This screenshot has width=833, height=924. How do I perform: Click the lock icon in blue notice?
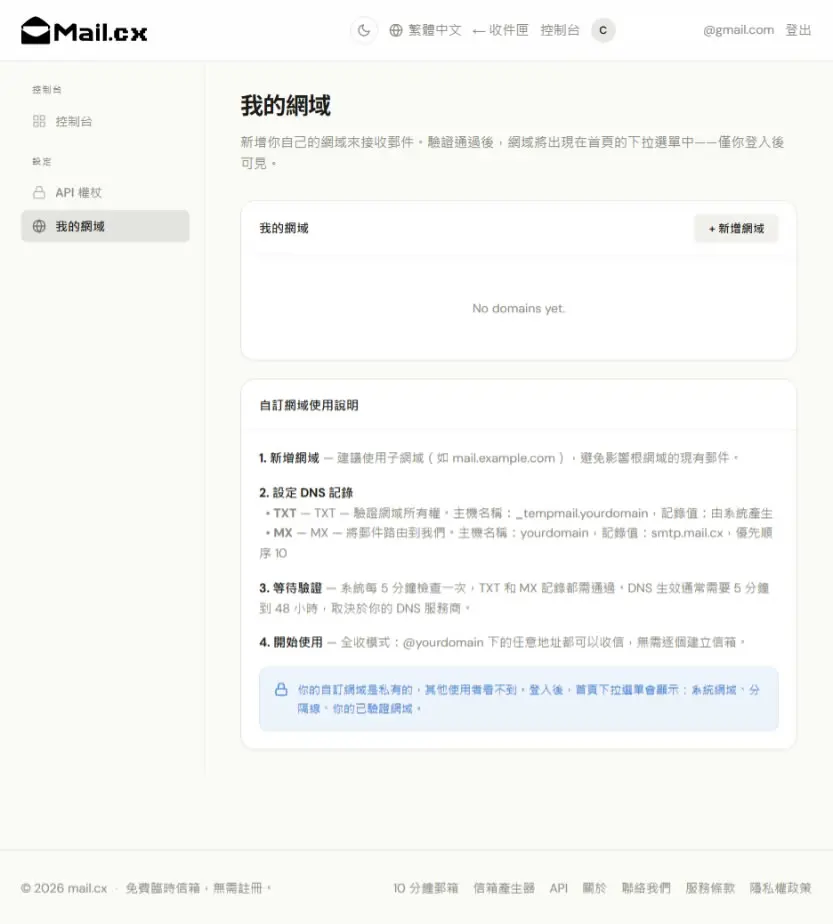(x=282, y=689)
